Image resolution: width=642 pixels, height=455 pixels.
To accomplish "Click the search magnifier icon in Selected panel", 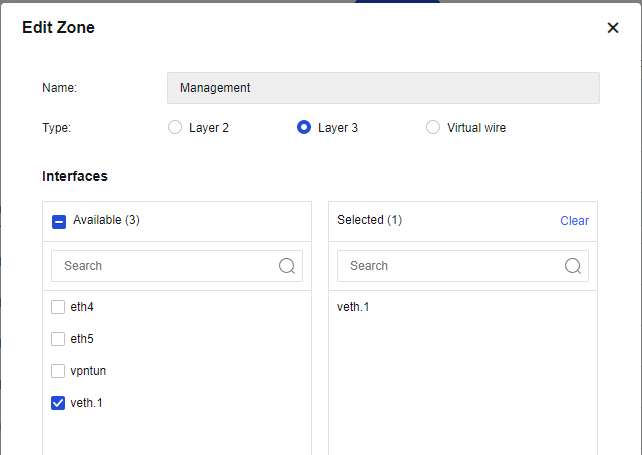I will tap(573, 266).
